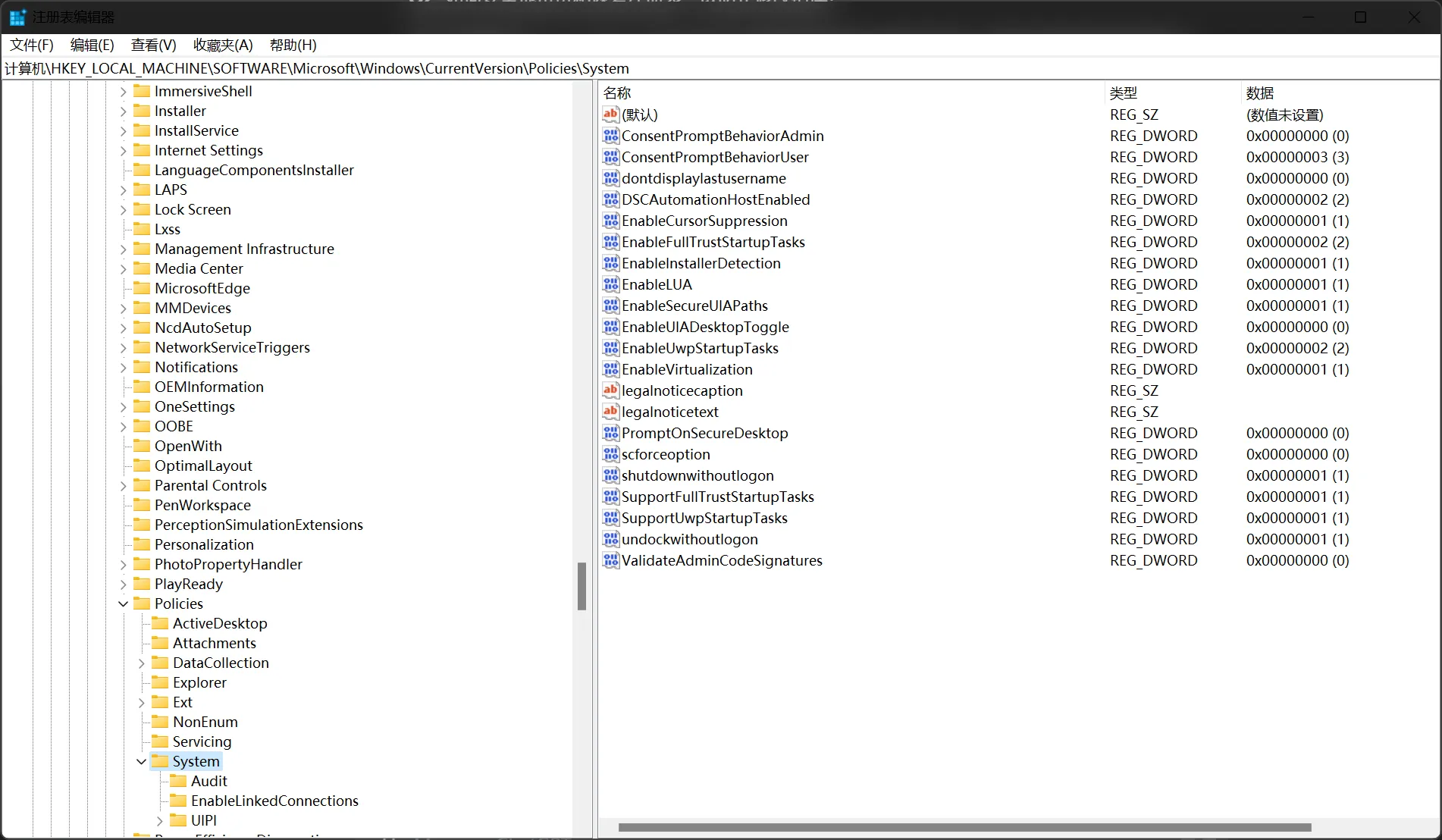This screenshot has height=840, width=1442.
Task: Collapse the Policies tree node
Action: pos(124,604)
